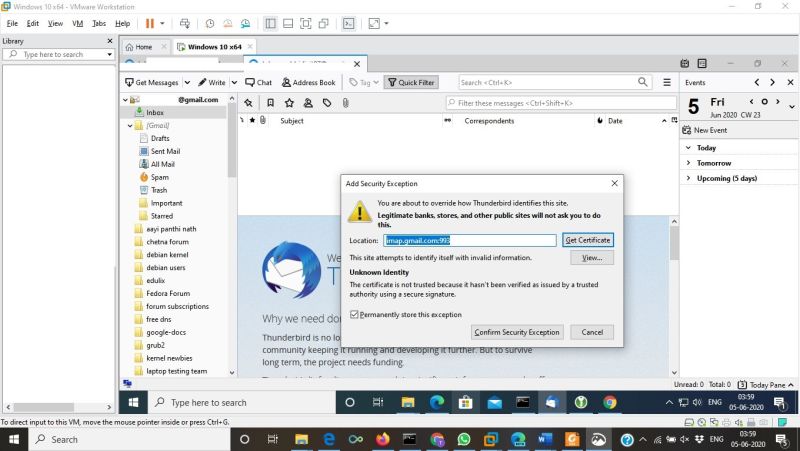
Task: Open the VMware File menu
Action: (12, 23)
